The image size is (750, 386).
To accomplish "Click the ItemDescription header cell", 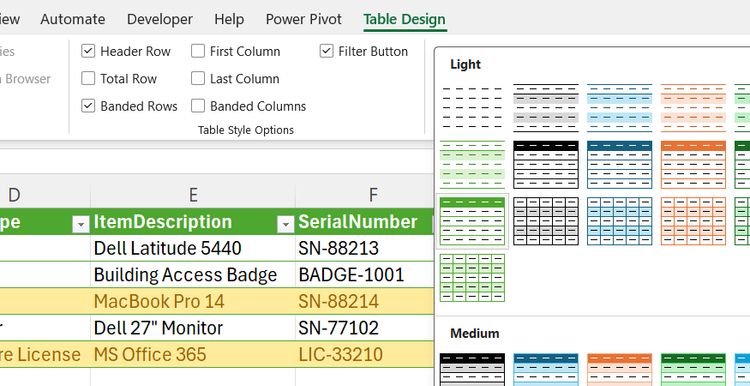I will [193, 221].
